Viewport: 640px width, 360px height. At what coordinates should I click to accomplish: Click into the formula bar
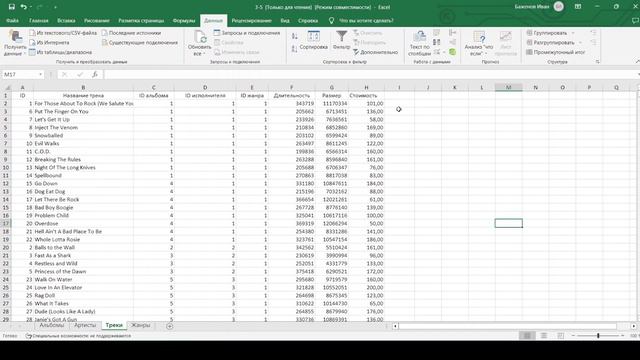371,74
